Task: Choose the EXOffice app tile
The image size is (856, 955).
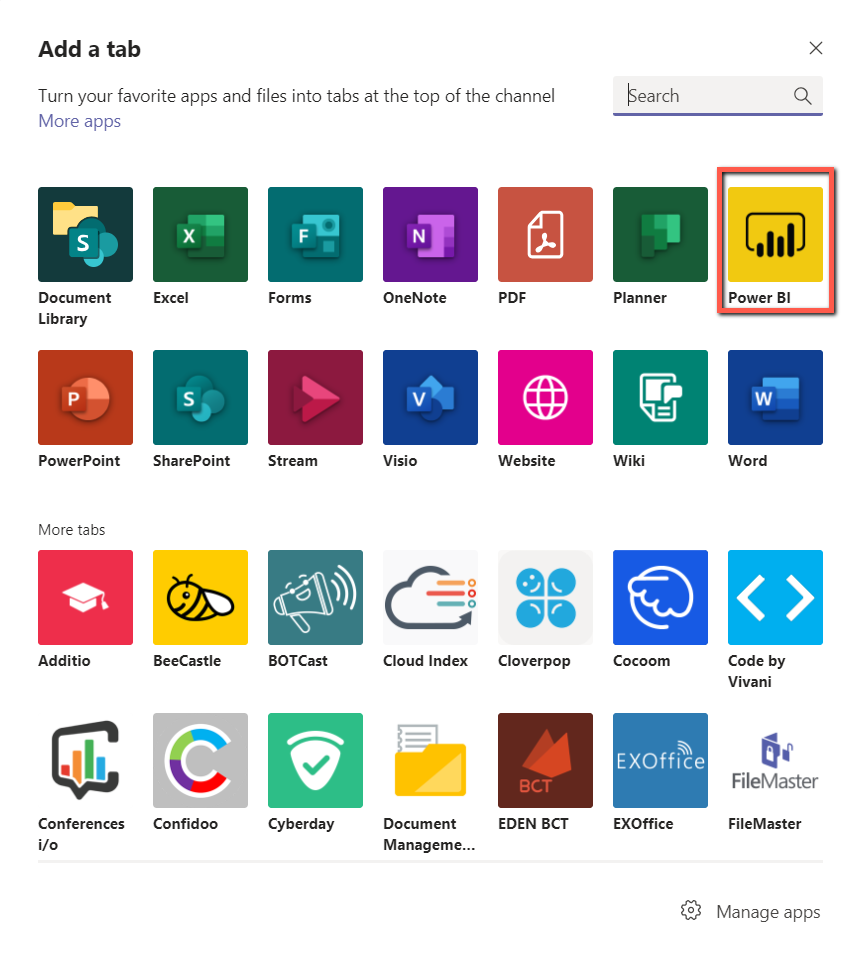Action: point(660,760)
